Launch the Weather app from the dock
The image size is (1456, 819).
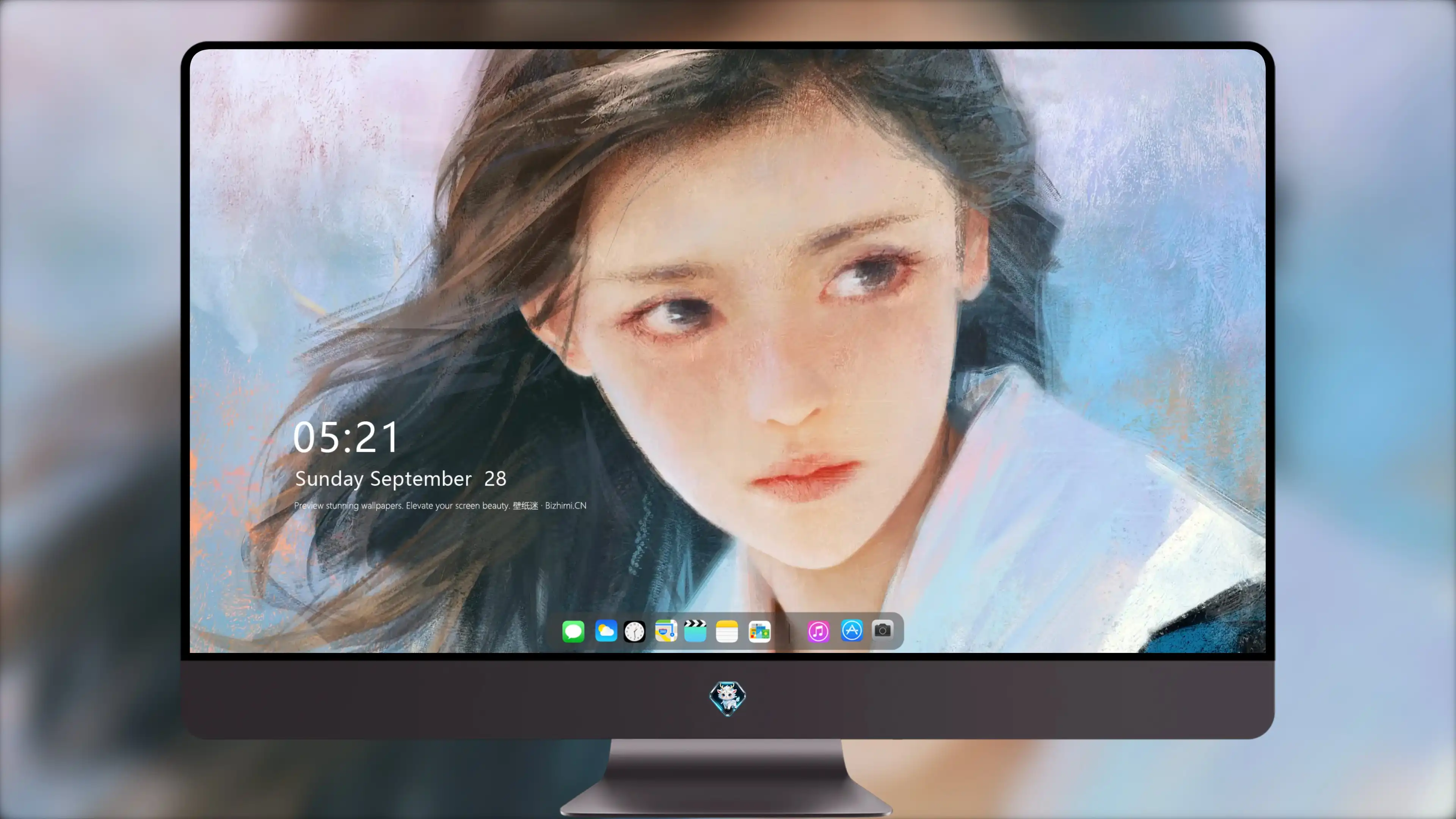(606, 631)
